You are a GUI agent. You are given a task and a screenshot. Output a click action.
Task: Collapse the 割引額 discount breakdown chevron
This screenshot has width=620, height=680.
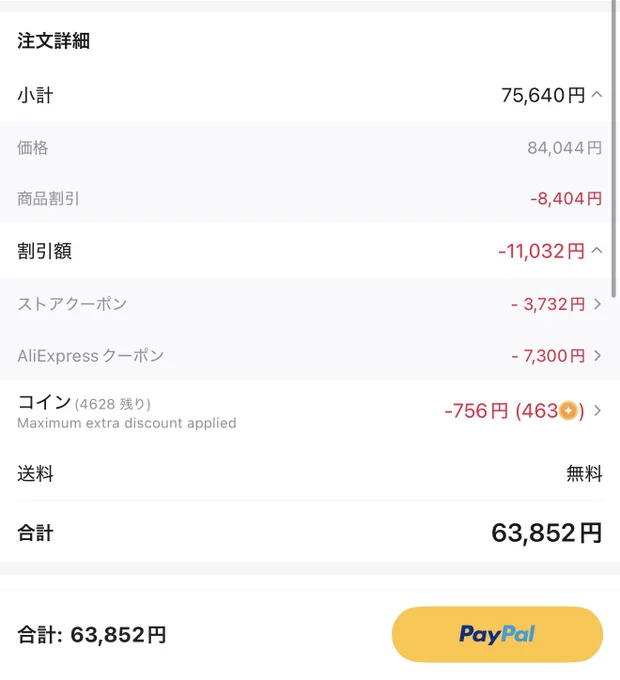(x=597, y=250)
